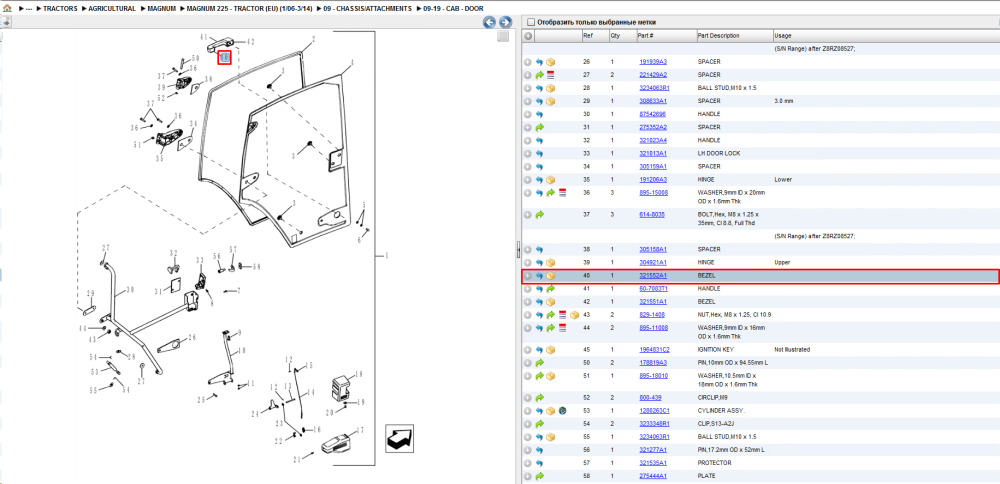Image resolution: width=1000 pixels, height=484 pixels.
Task: Open MAGNUM 225 - TRACTOR (EU) breadcrumb
Action: click(x=250, y=9)
